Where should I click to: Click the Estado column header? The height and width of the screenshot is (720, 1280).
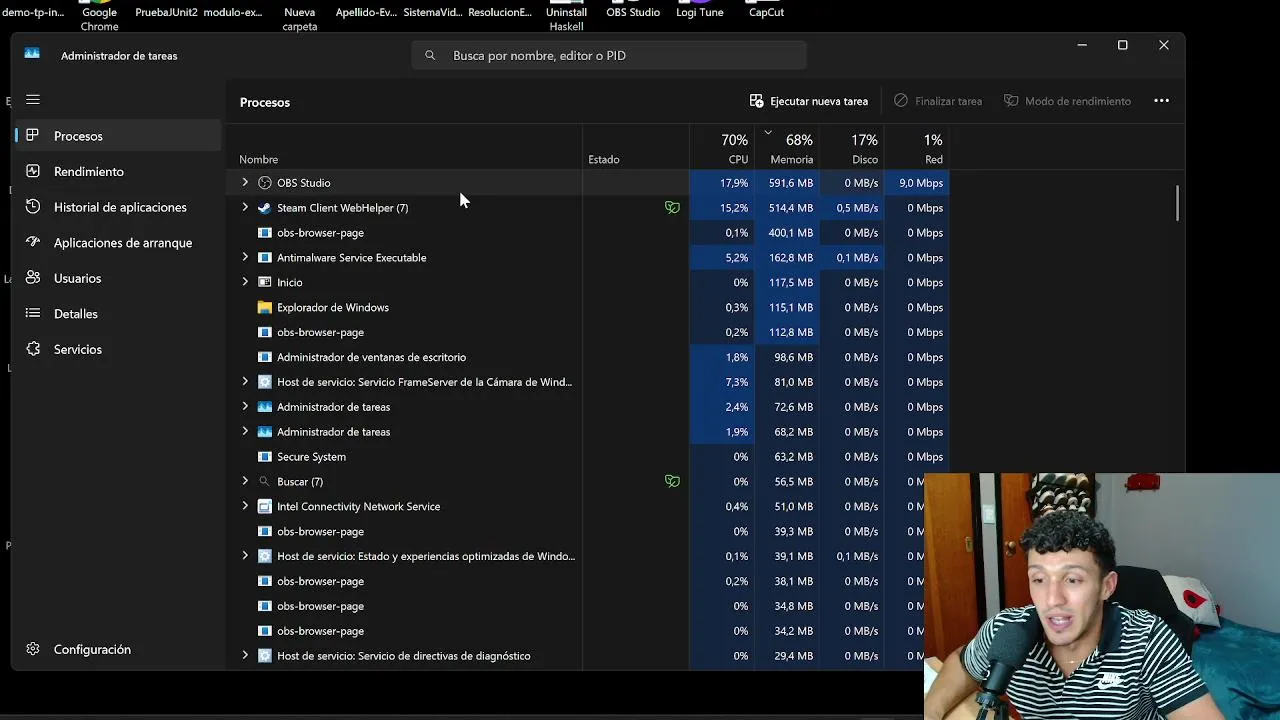[x=636, y=147]
